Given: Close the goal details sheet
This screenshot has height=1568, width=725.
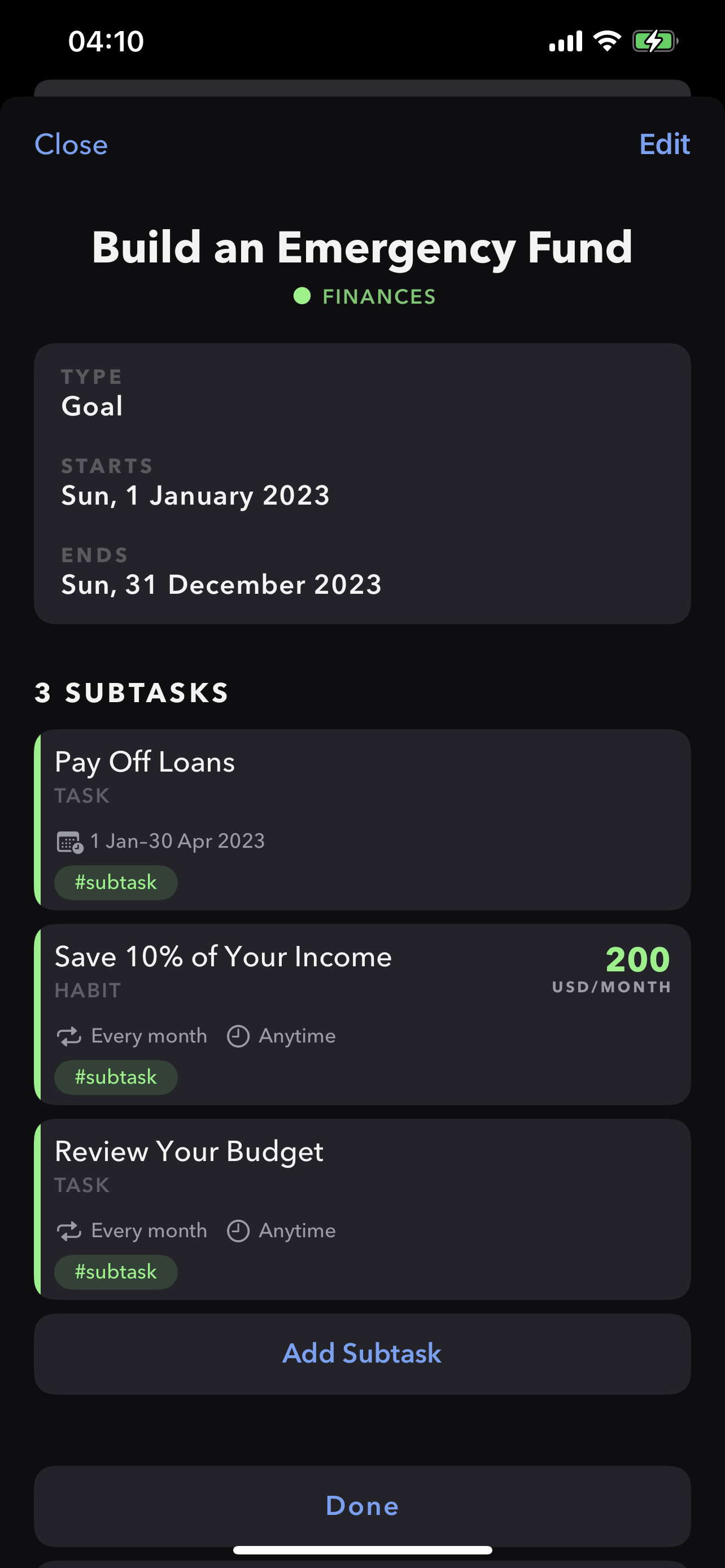Looking at the screenshot, I should [71, 145].
